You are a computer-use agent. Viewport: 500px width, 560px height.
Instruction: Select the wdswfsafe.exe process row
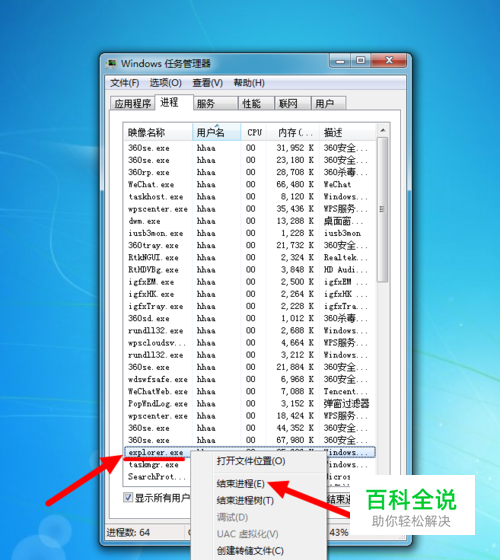click(249, 379)
